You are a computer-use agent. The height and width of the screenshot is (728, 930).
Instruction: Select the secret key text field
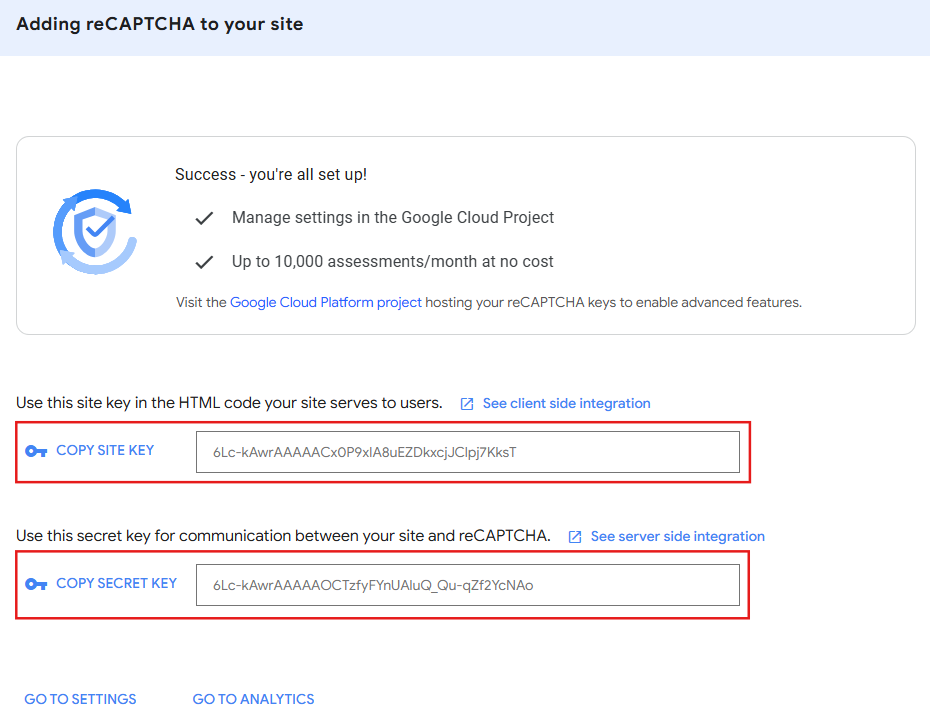pyautogui.click(x=467, y=585)
